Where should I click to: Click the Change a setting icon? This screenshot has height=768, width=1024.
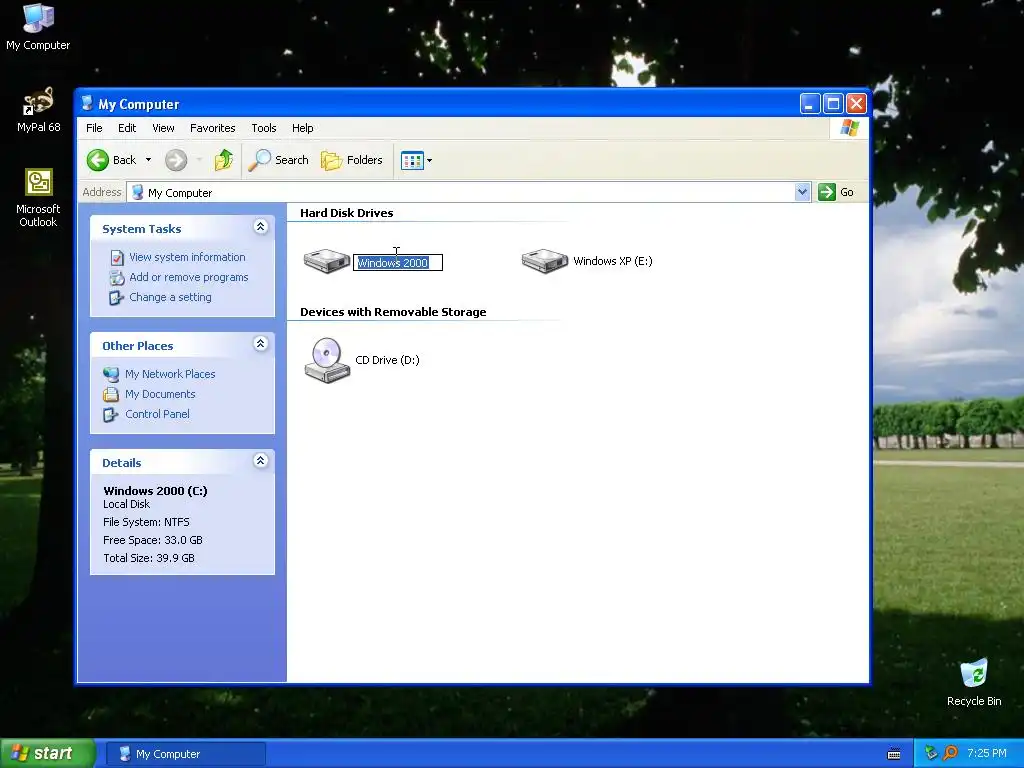tap(116, 298)
